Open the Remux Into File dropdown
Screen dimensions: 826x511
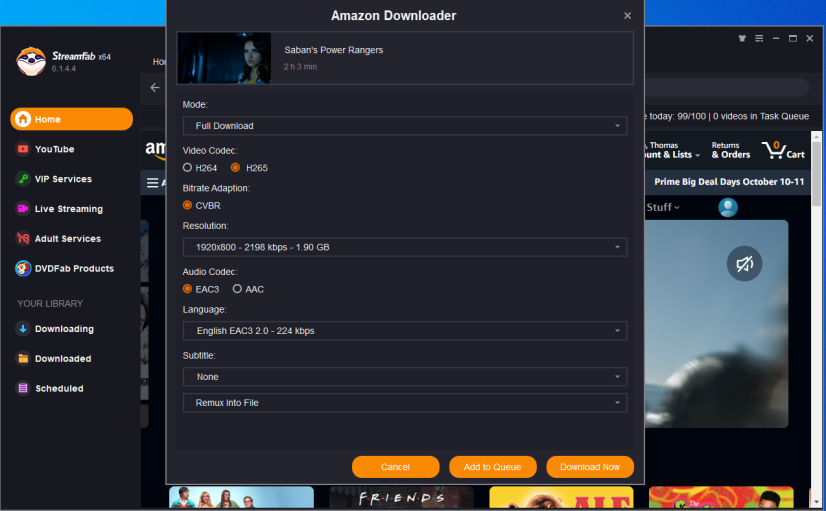[405, 402]
